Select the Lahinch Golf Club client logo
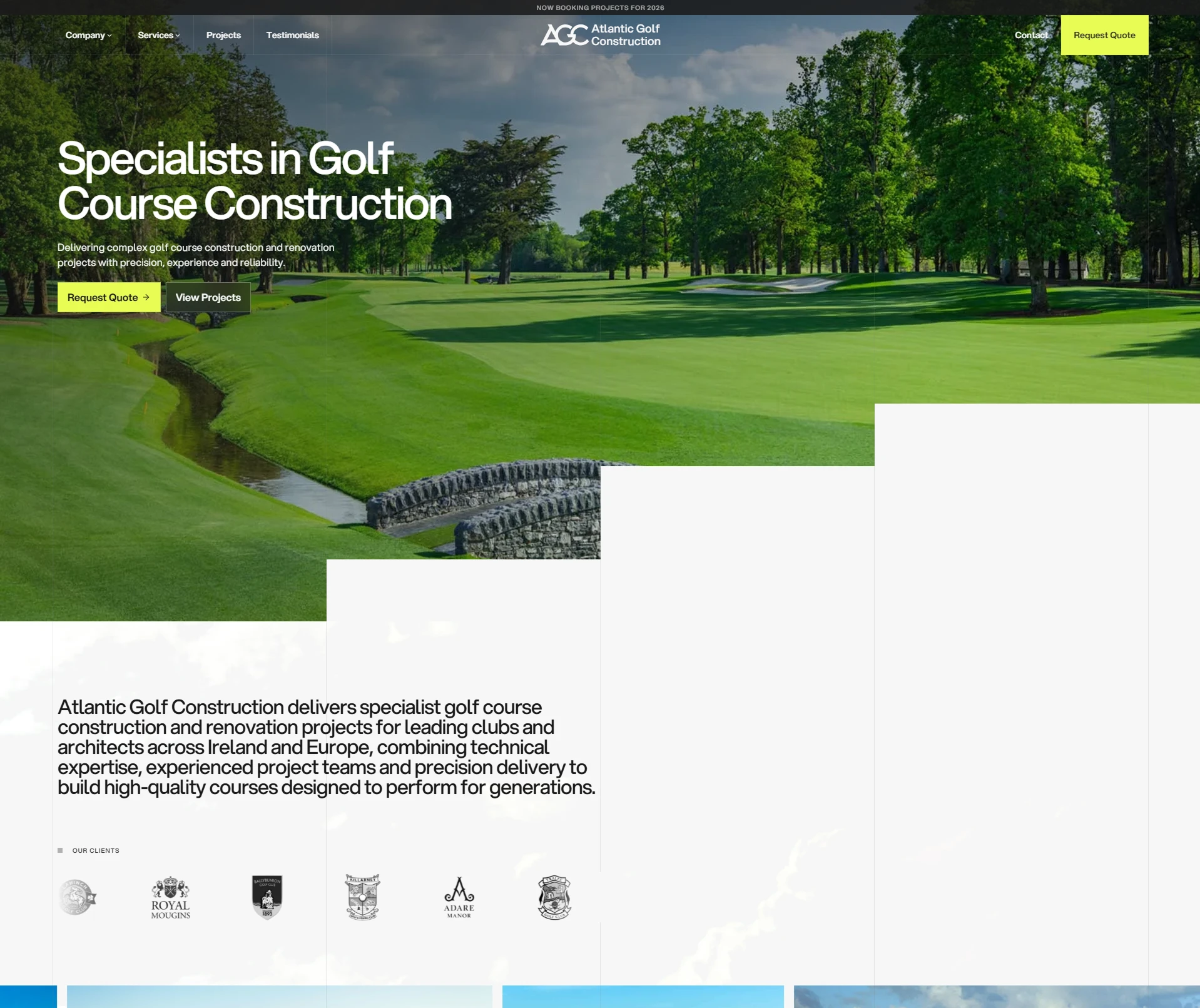This screenshot has height=1008, width=1200. pyautogui.click(x=78, y=897)
